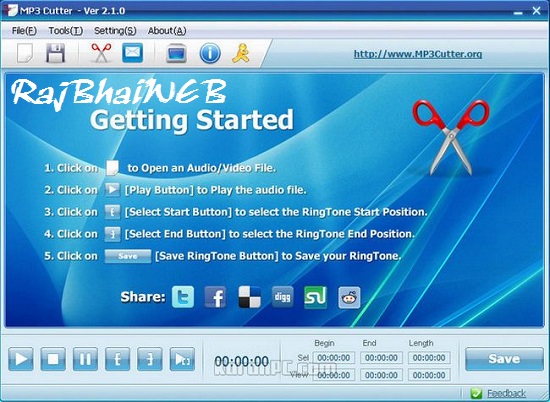Minimize the MP3 Cutter window
Screen dimensions: 550x402
(518, 12)
